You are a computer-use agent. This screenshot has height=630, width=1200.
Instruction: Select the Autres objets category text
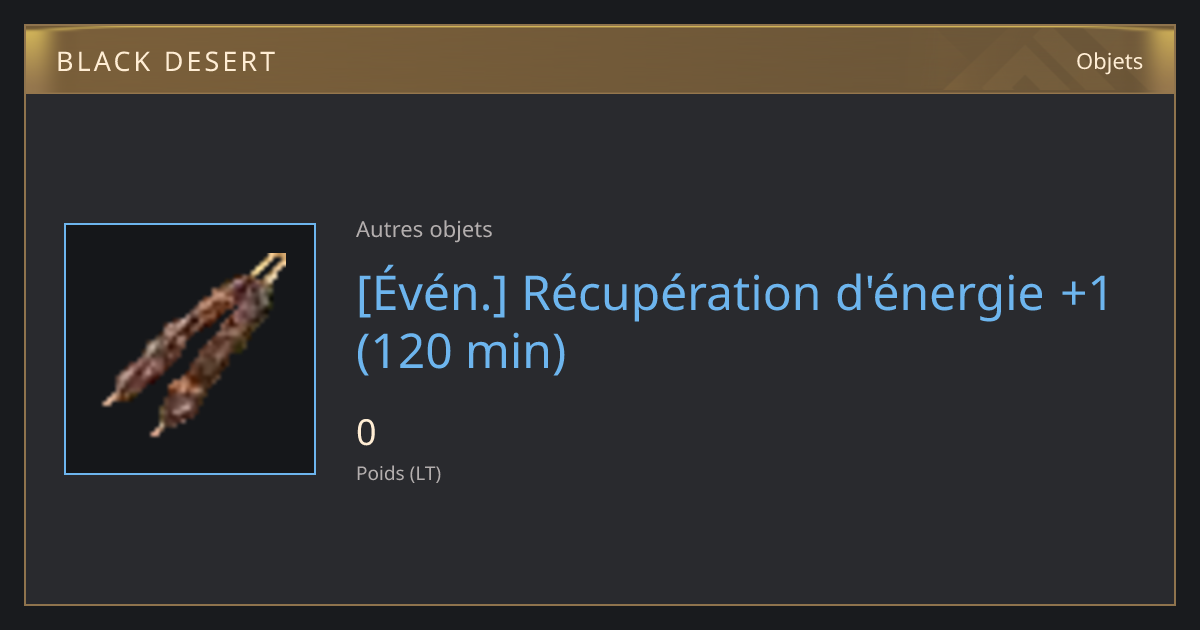424,230
